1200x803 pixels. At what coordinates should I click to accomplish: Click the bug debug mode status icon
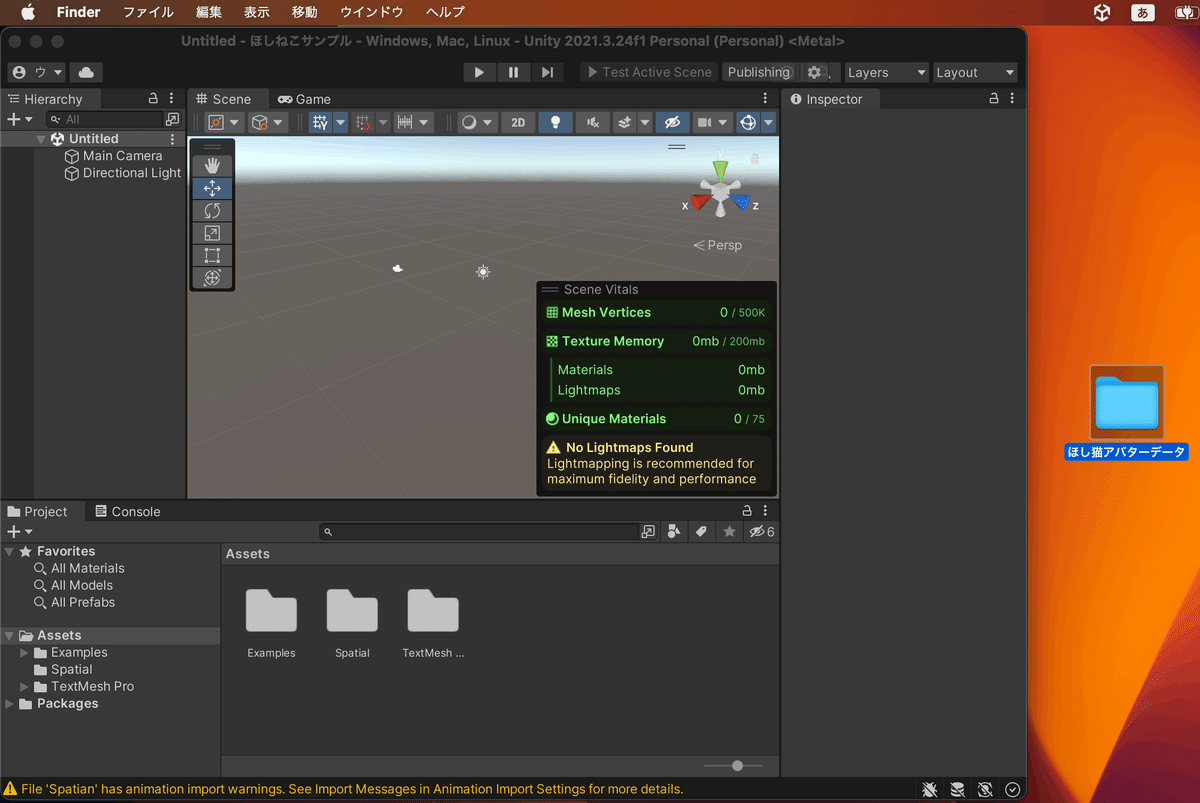tap(930, 790)
